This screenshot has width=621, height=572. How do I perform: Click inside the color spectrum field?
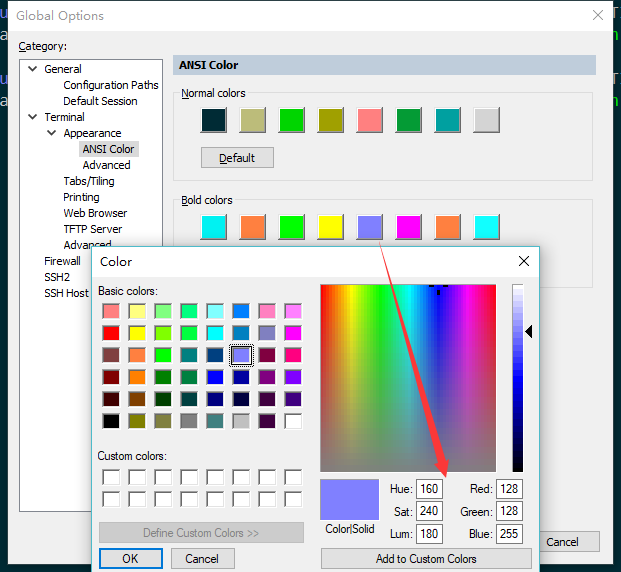pos(408,378)
